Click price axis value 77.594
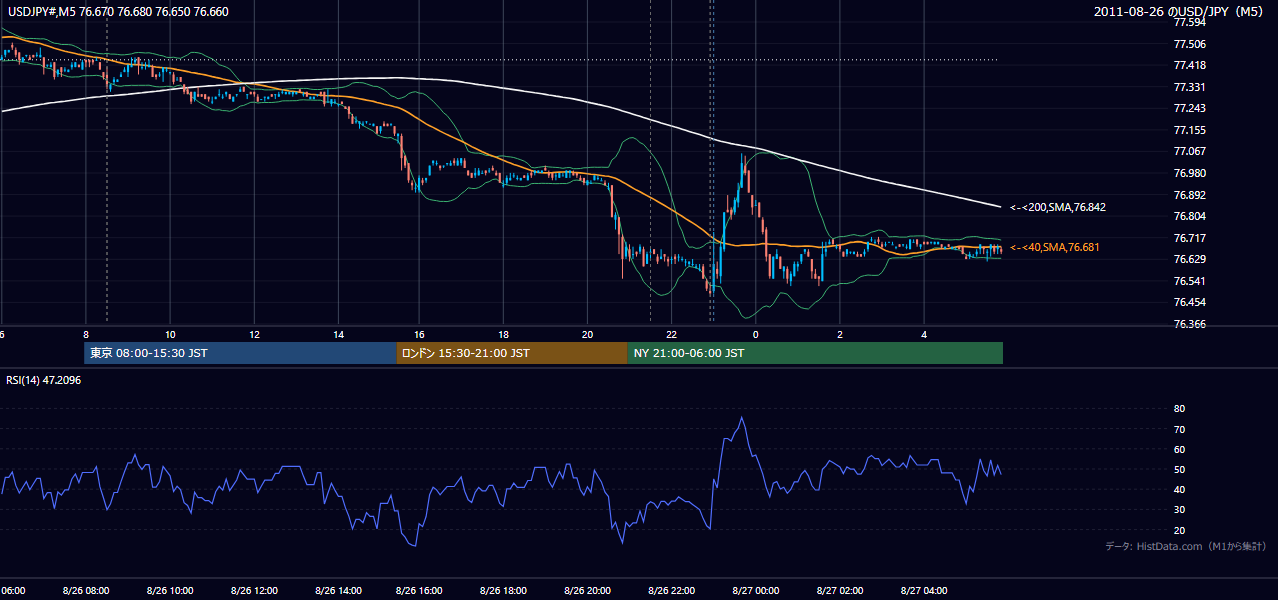Image resolution: width=1278 pixels, height=600 pixels. (1189, 22)
